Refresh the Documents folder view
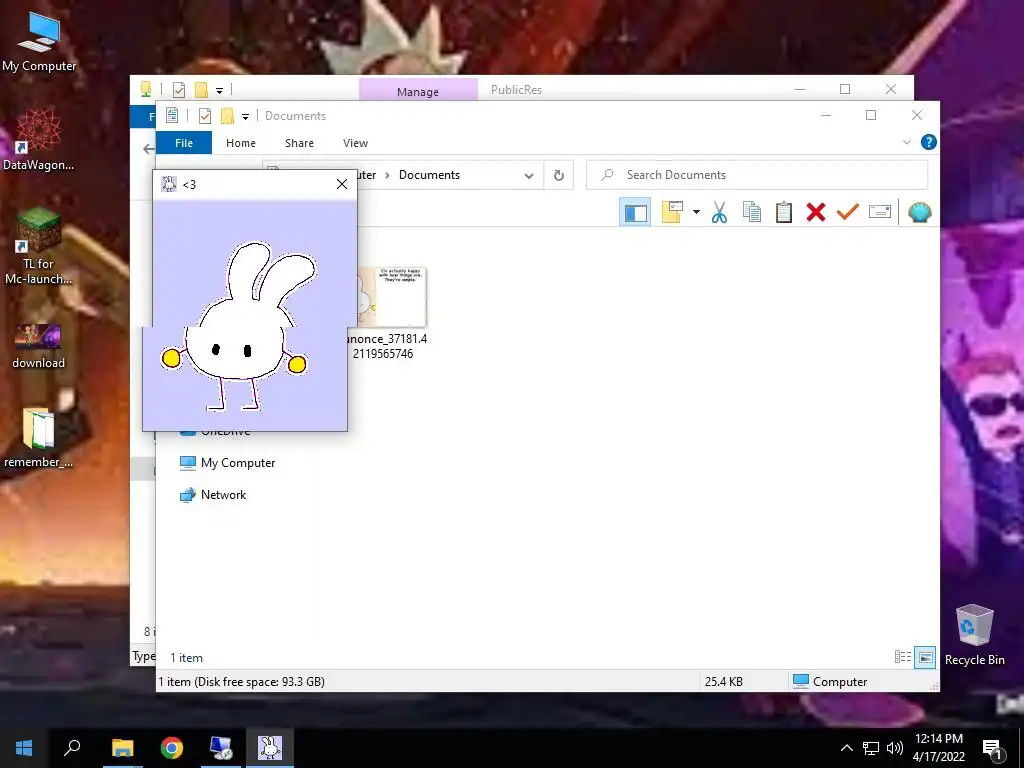This screenshot has width=1024, height=768. pyautogui.click(x=558, y=175)
